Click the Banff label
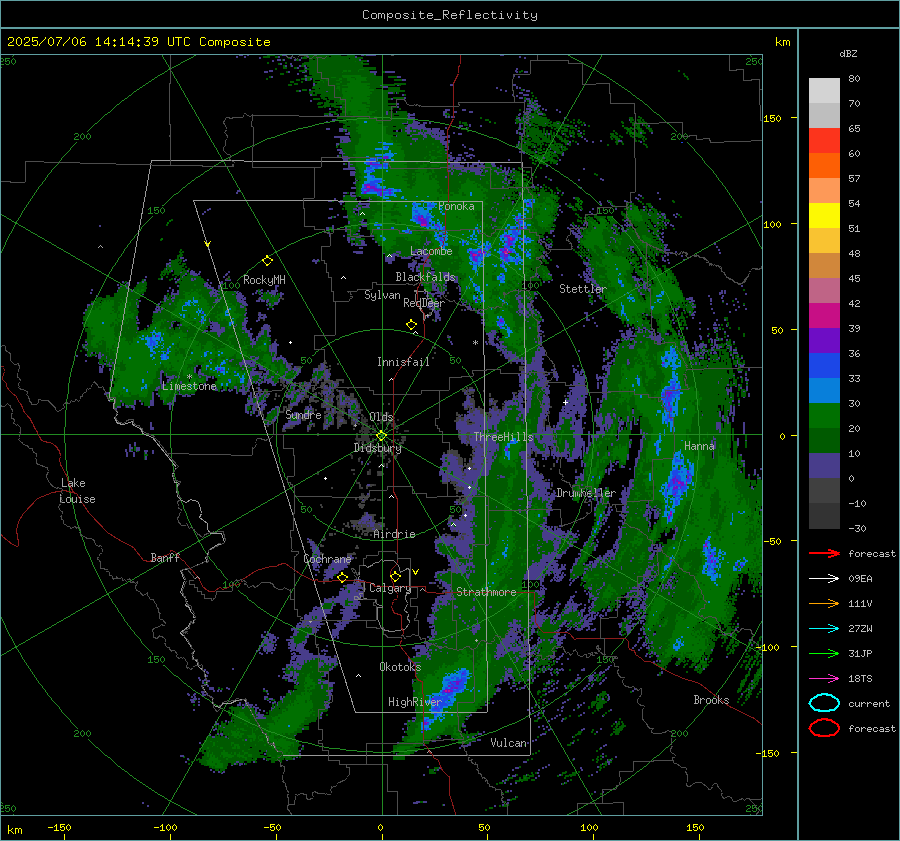Image resolution: width=900 pixels, height=841 pixels. pyautogui.click(x=165, y=557)
